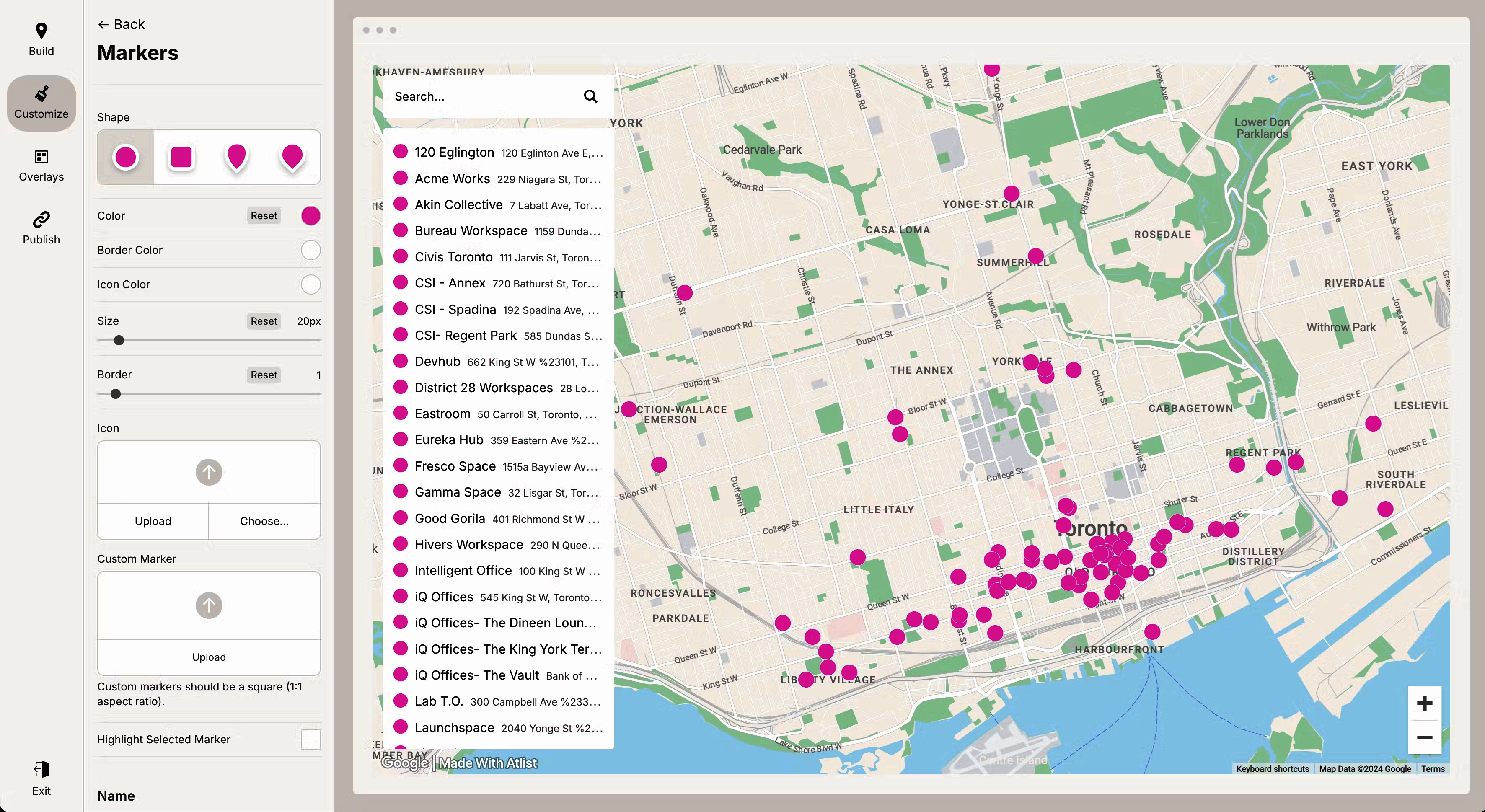Select the rounded square marker shape
The height and width of the screenshot is (812, 1485).
click(x=181, y=157)
